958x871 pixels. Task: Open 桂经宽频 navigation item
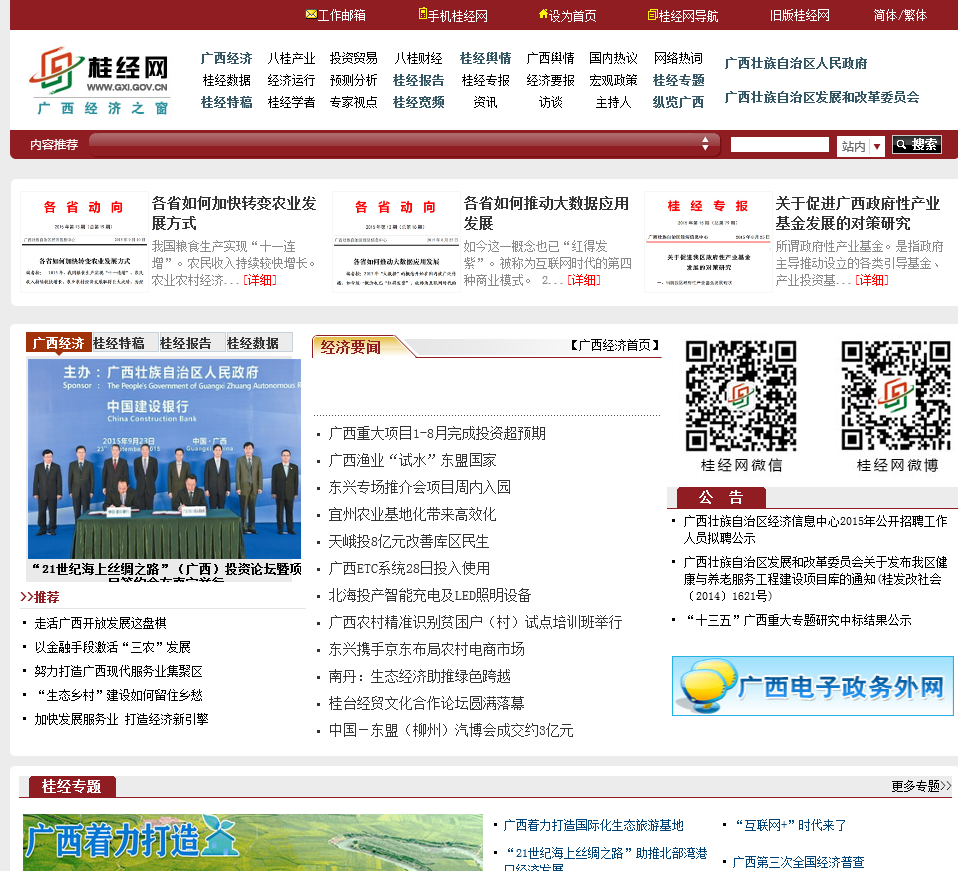click(x=419, y=102)
